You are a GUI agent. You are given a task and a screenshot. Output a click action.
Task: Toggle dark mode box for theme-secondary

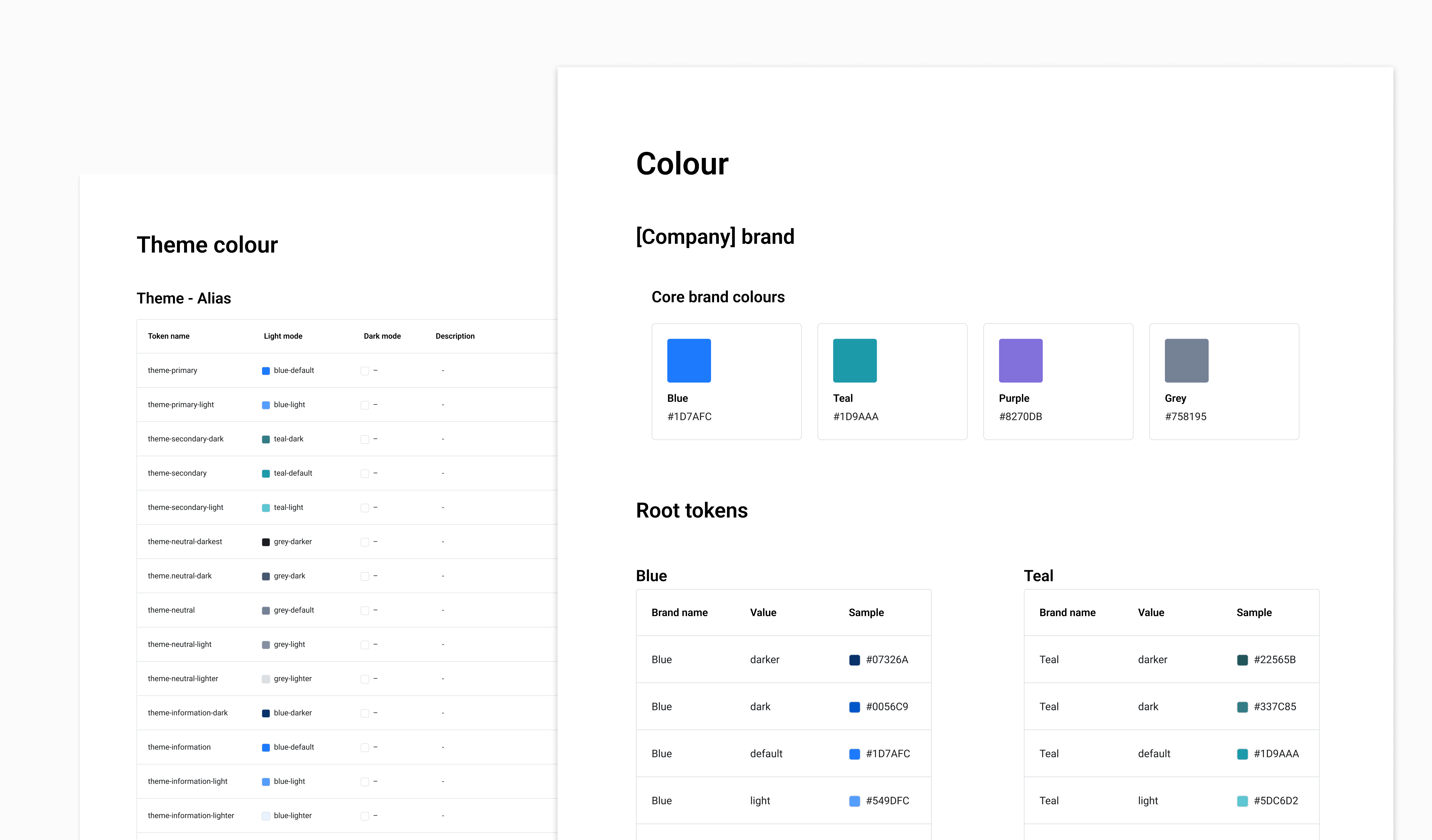click(365, 474)
